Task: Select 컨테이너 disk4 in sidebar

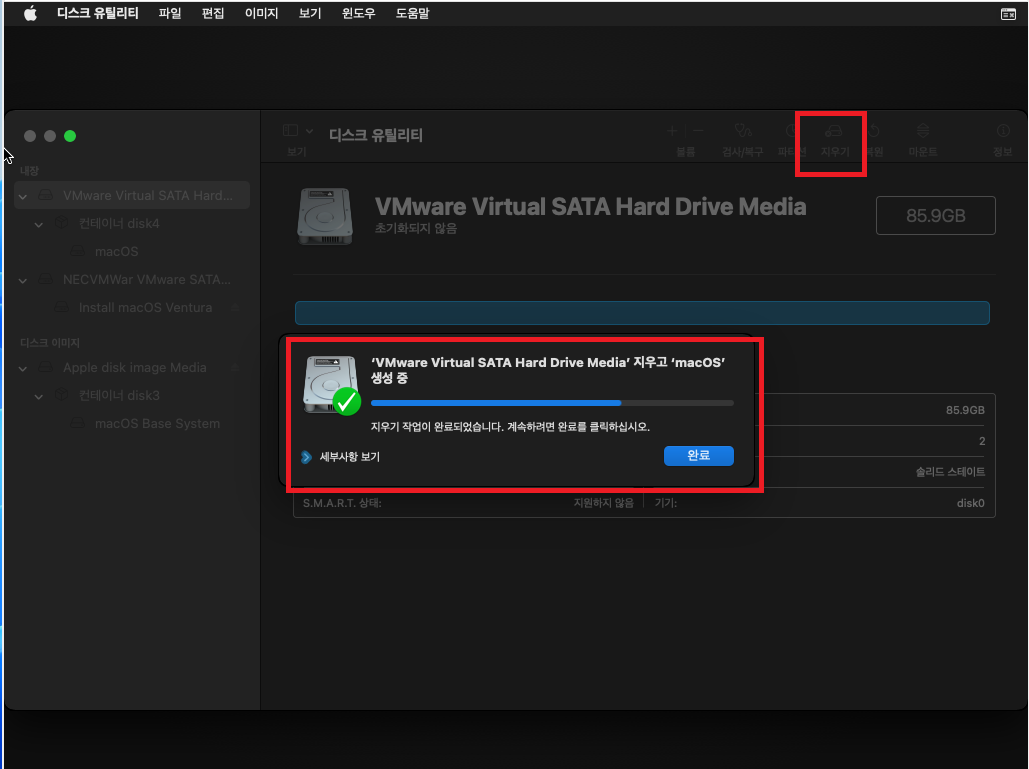Action: pos(119,224)
